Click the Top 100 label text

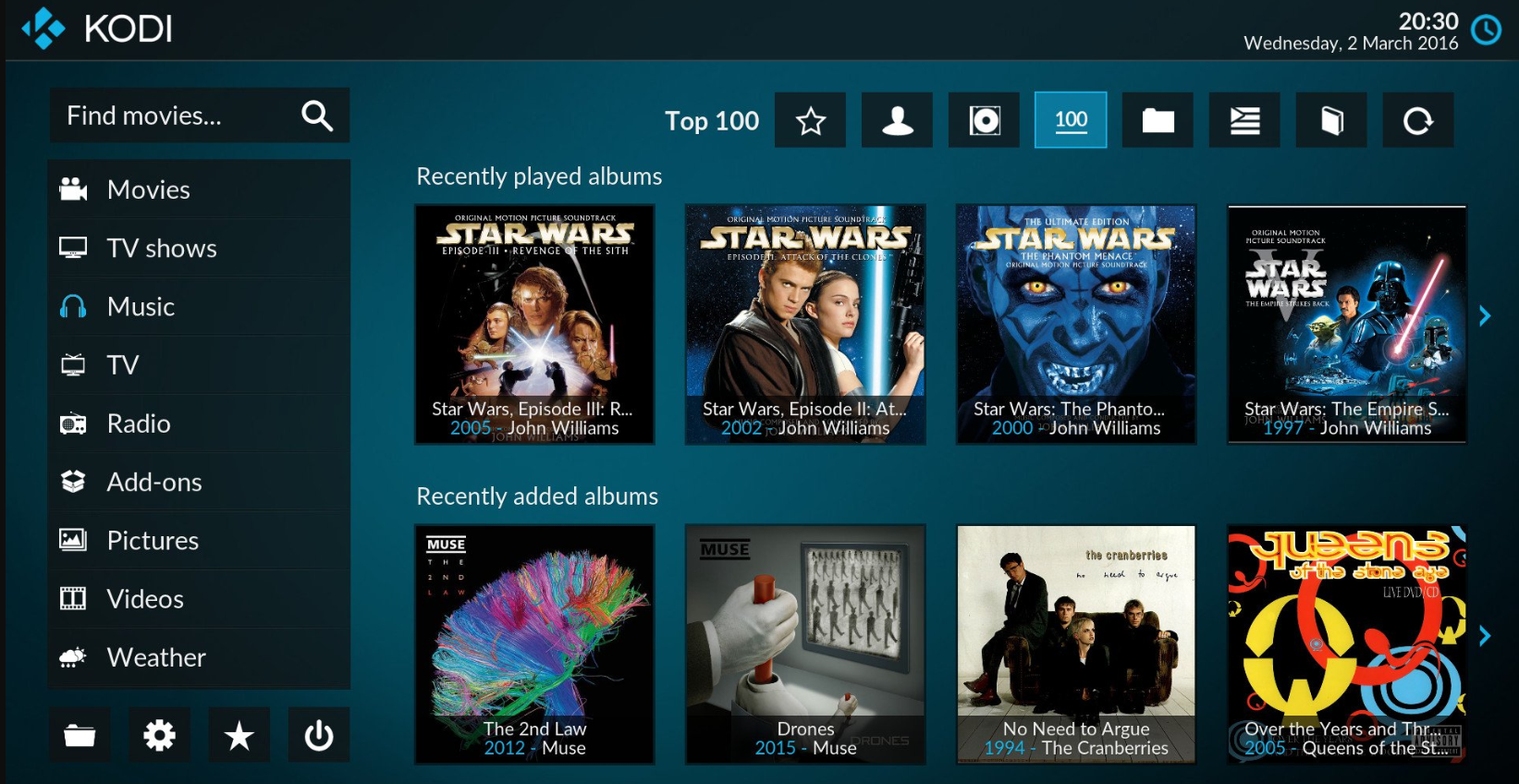click(x=712, y=121)
